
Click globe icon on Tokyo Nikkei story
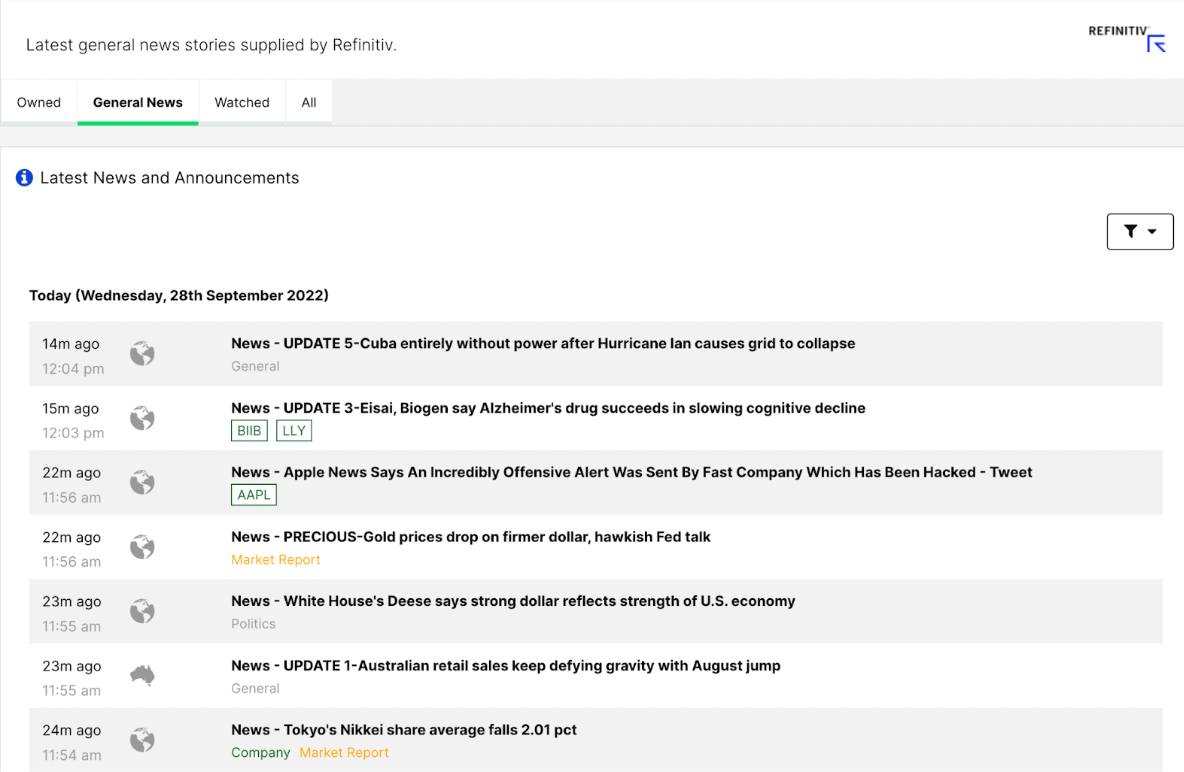(x=142, y=740)
